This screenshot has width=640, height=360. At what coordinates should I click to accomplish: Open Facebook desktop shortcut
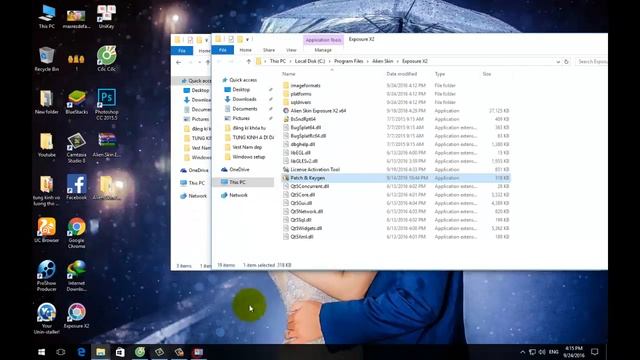76,188
